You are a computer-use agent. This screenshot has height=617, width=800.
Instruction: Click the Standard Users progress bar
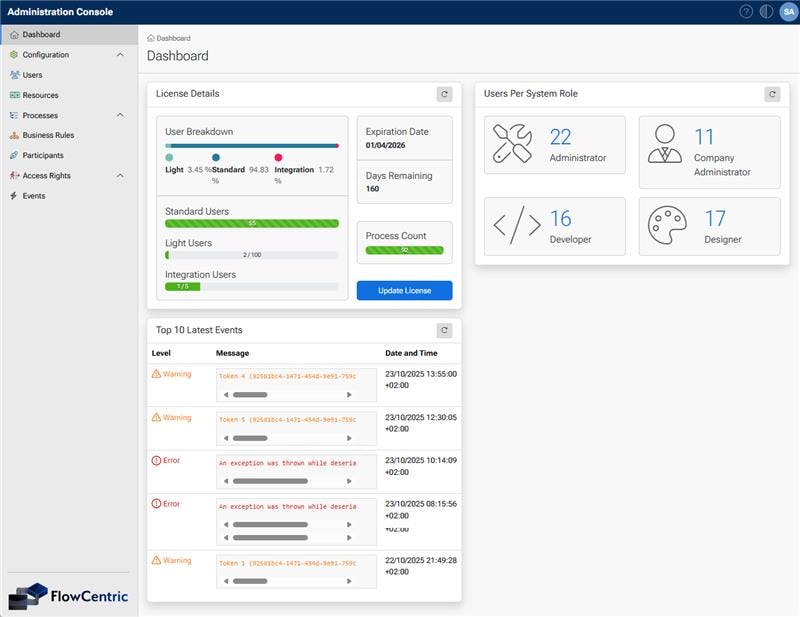[x=252, y=225]
